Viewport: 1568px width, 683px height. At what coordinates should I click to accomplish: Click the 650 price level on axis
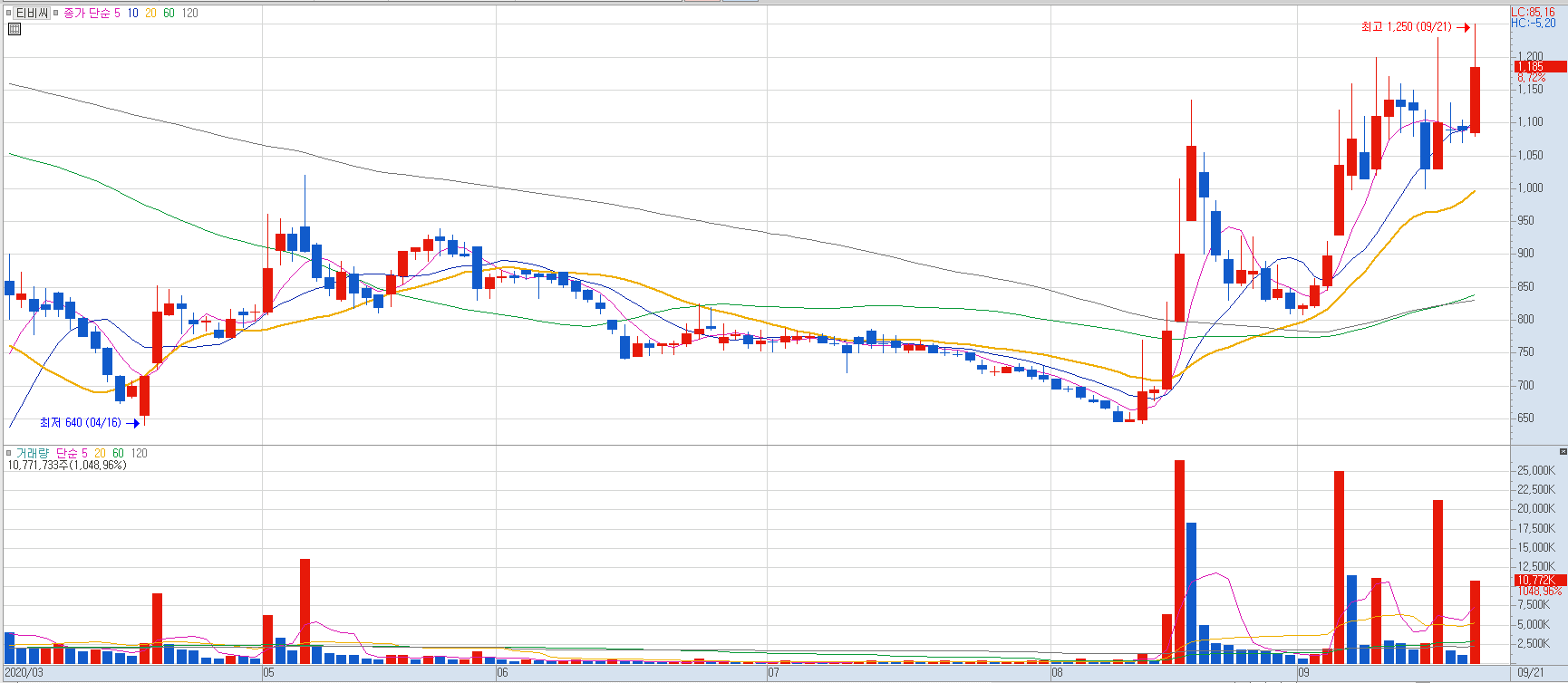(x=1525, y=418)
